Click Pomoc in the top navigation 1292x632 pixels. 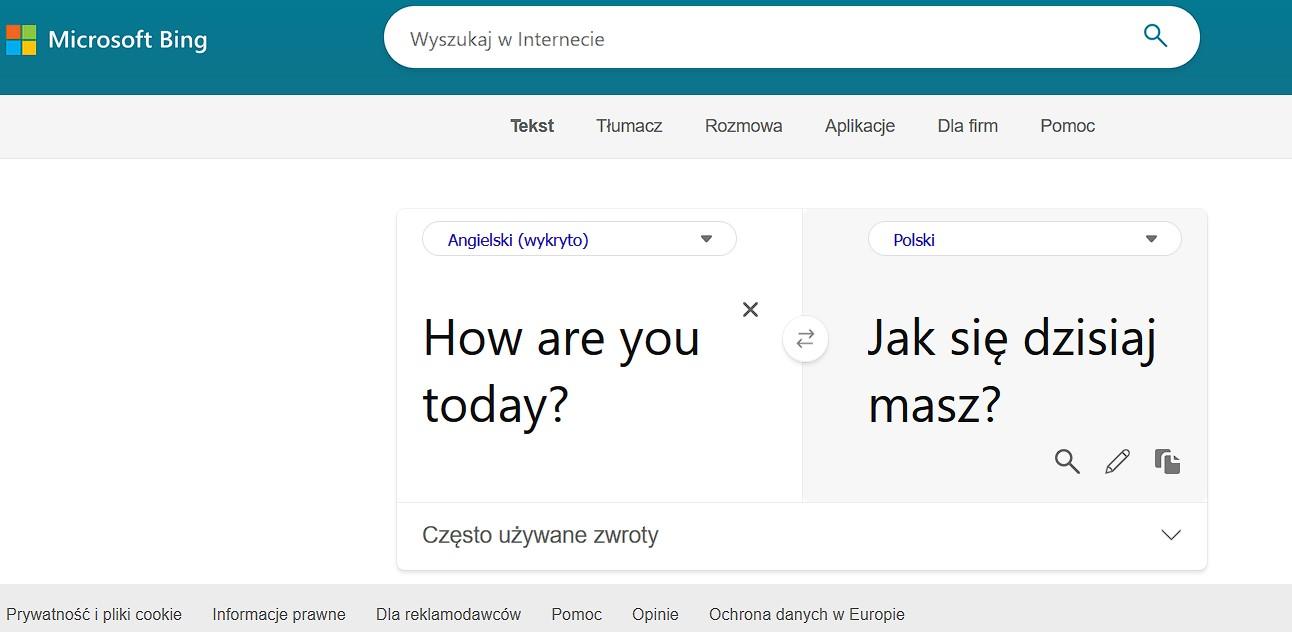tap(1067, 126)
